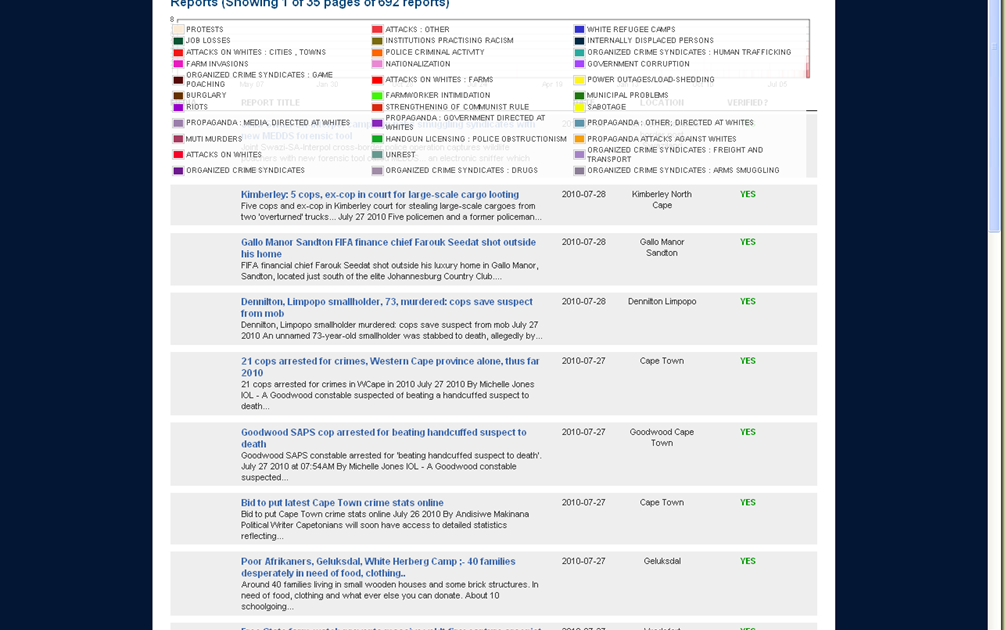The image size is (1005, 630).
Task: Click Cape Town location in 21 cops row
Action: point(661,361)
